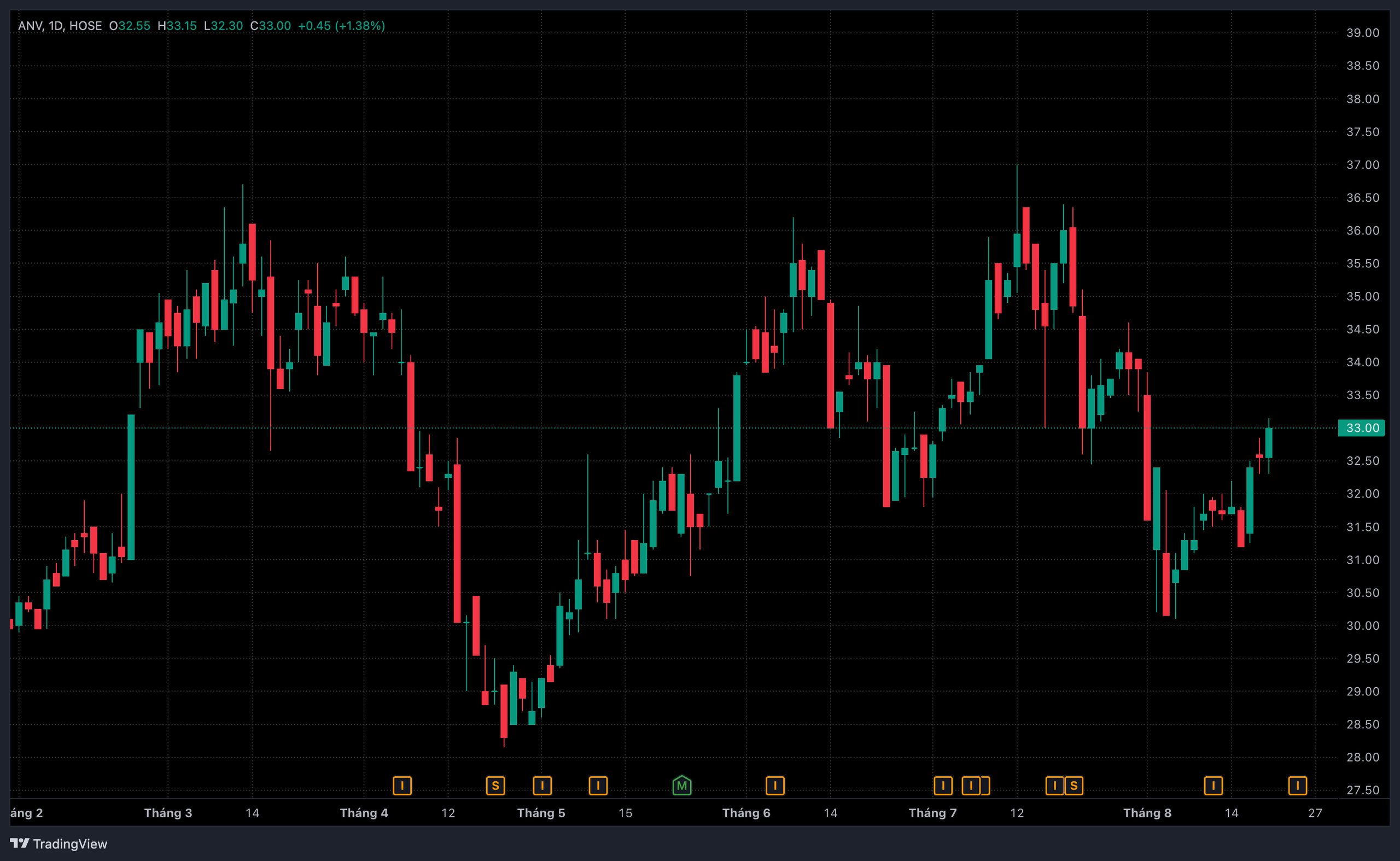Click the Tháng 3 date label
This screenshot has width=1400, height=861.
point(168,812)
